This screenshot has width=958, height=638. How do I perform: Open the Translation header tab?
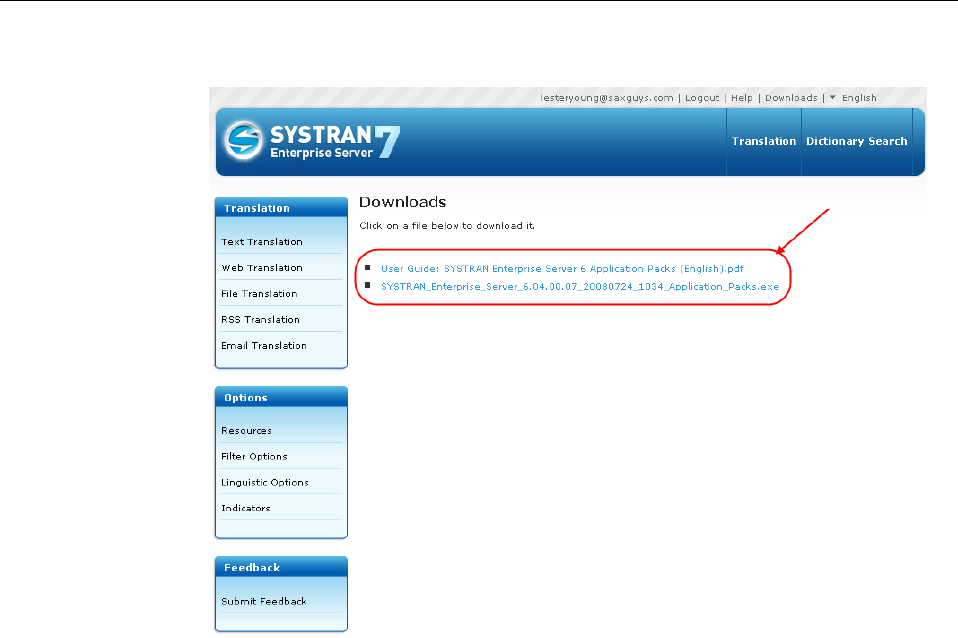coord(764,141)
